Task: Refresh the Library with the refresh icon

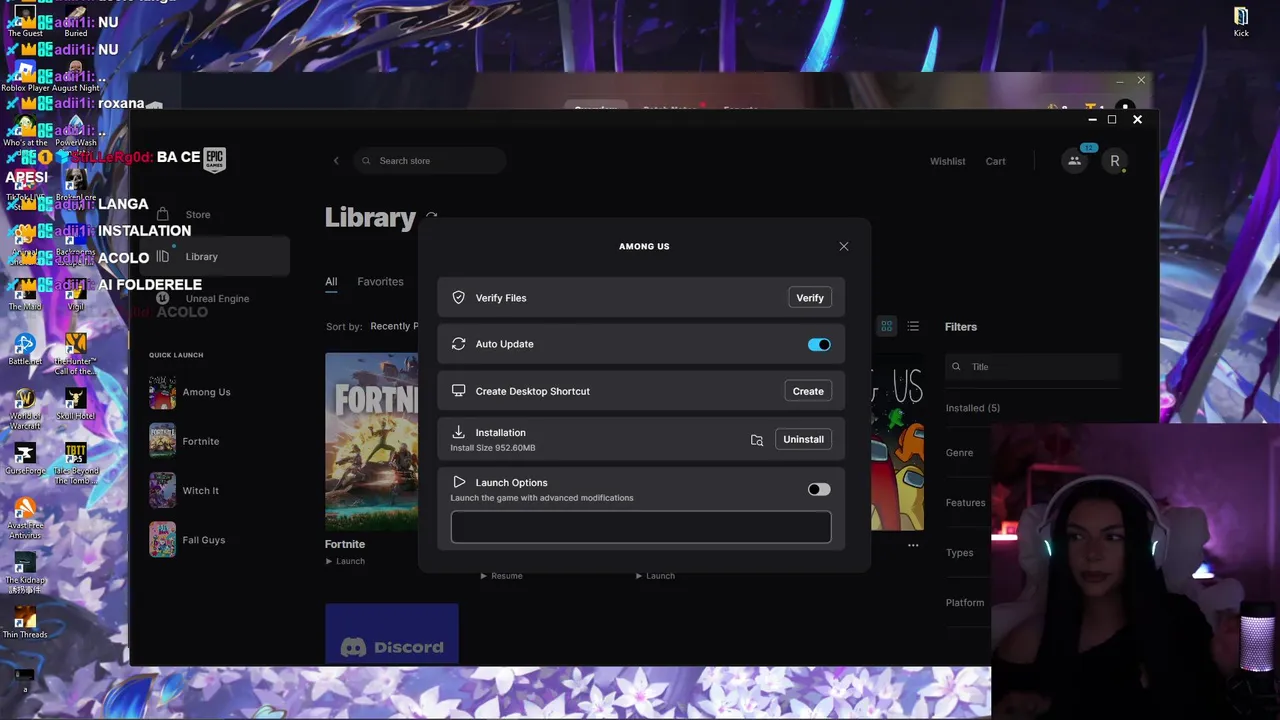Action: (432, 217)
